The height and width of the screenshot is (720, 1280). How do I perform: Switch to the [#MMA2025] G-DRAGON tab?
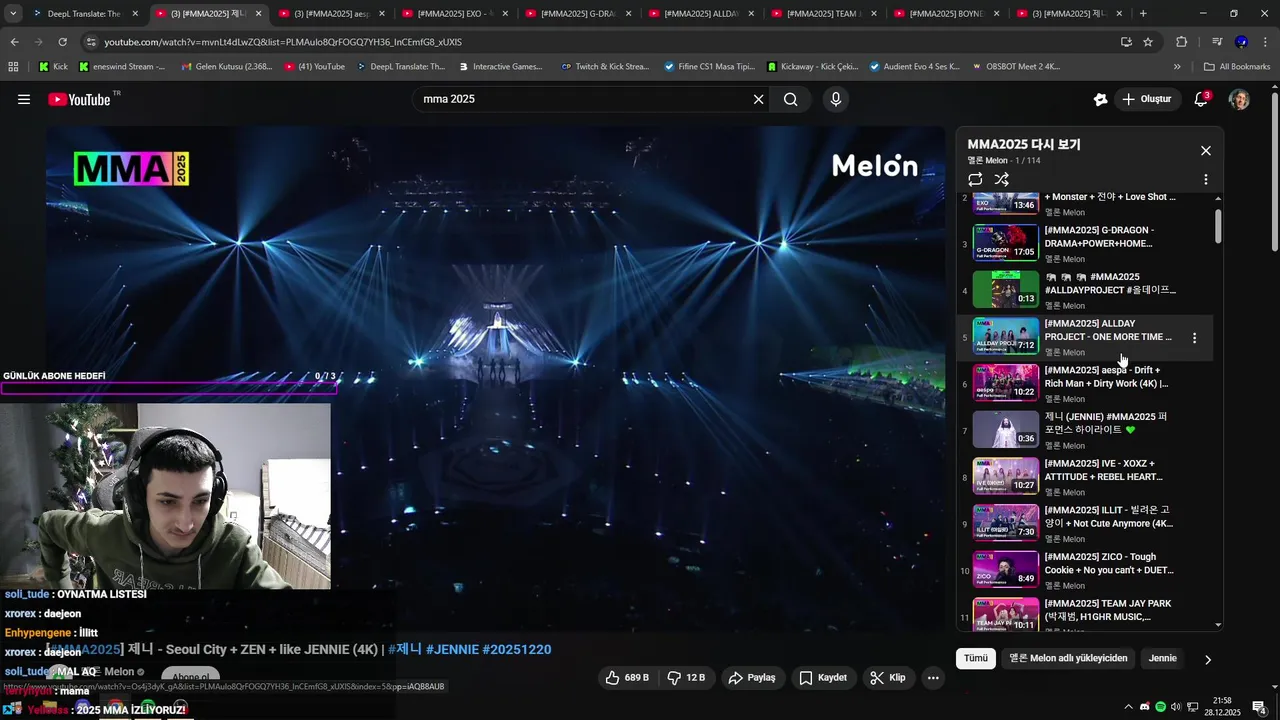pos(579,14)
